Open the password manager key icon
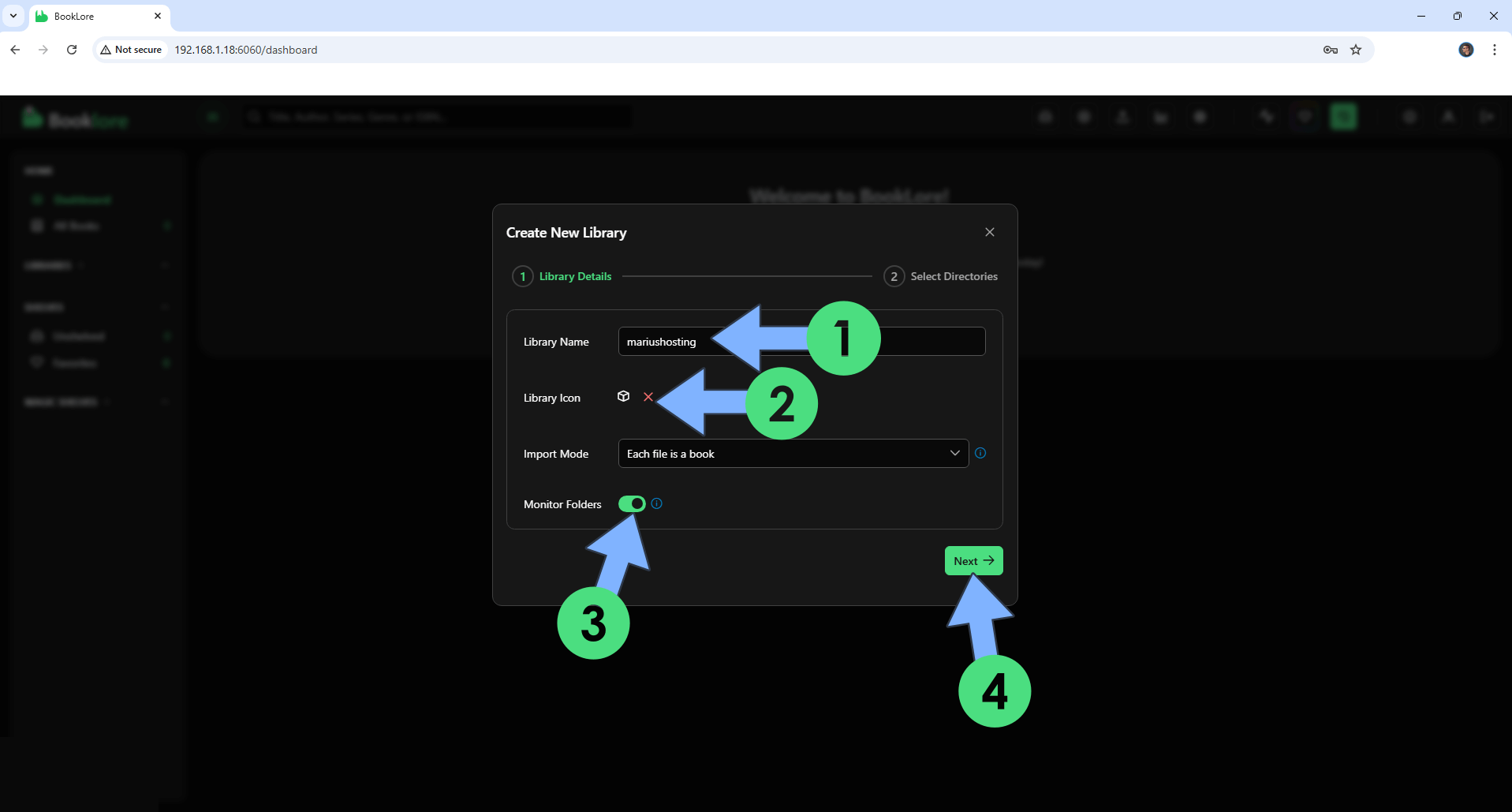1512x812 pixels. tap(1330, 50)
